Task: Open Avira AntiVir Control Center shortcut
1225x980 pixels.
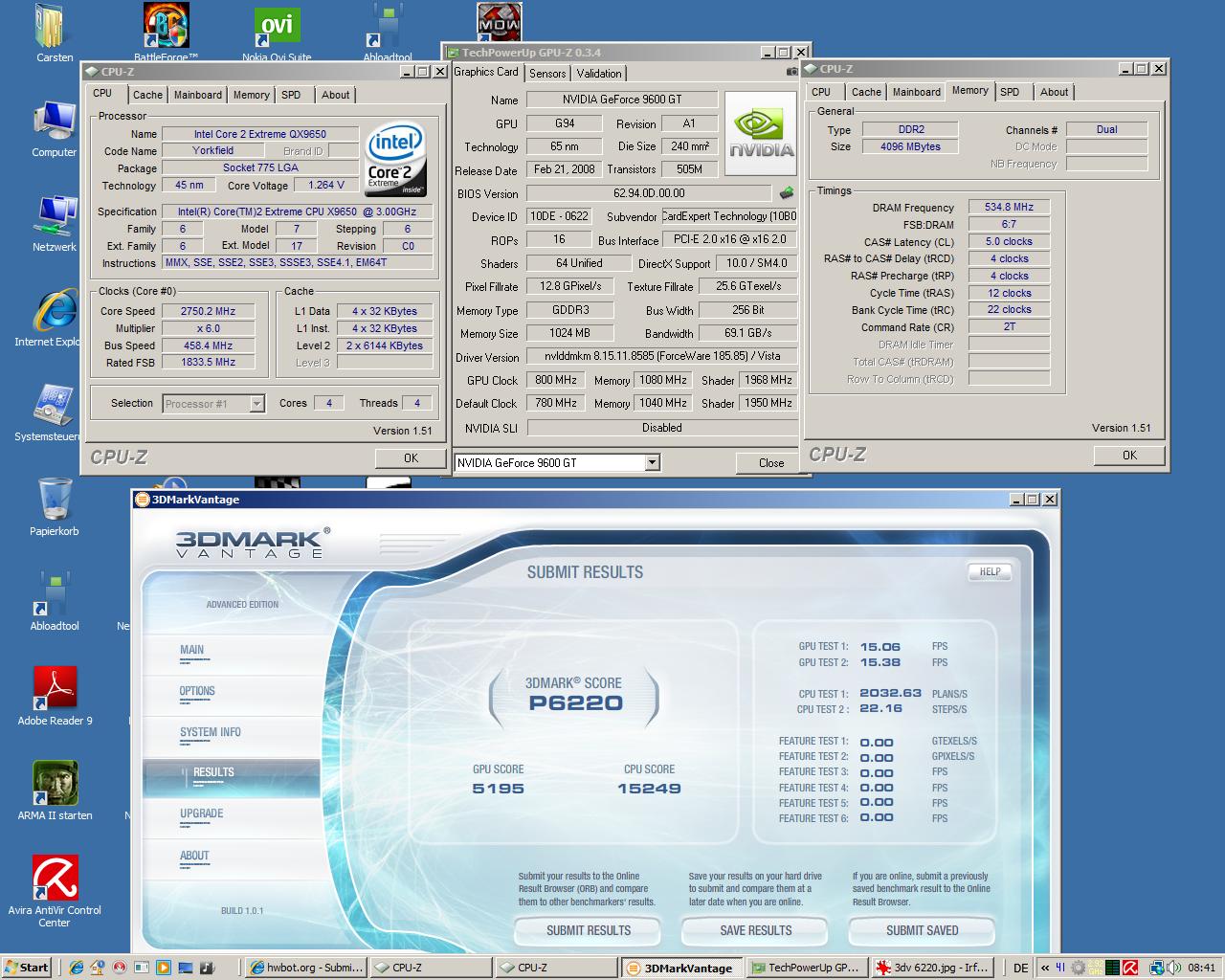Action: pyautogui.click(x=55, y=892)
